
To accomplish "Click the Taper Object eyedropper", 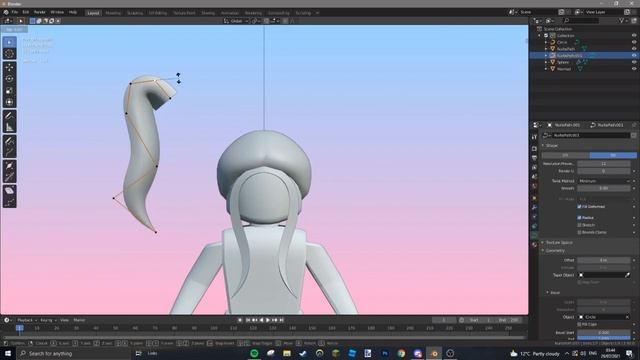I will coord(627,275).
